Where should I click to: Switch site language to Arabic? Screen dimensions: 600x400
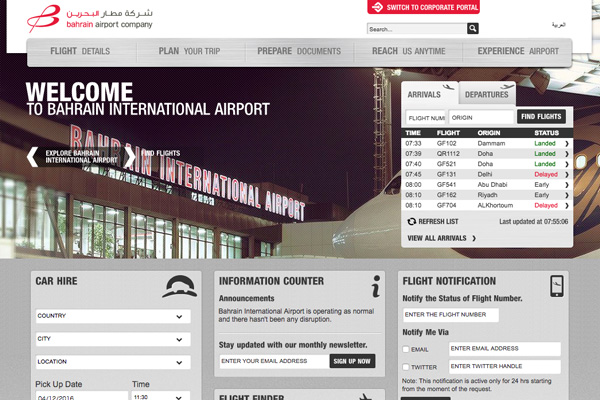[x=558, y=24]
